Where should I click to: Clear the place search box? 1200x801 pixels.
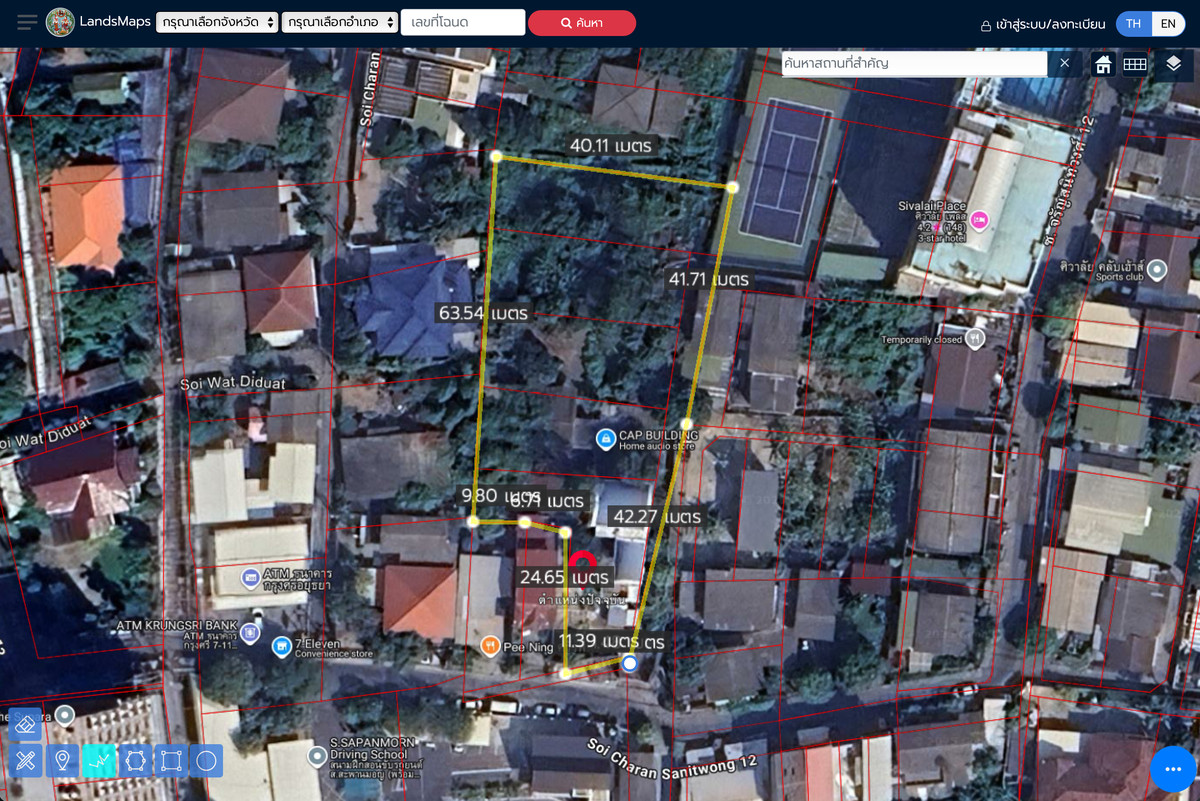(1064, 63)
